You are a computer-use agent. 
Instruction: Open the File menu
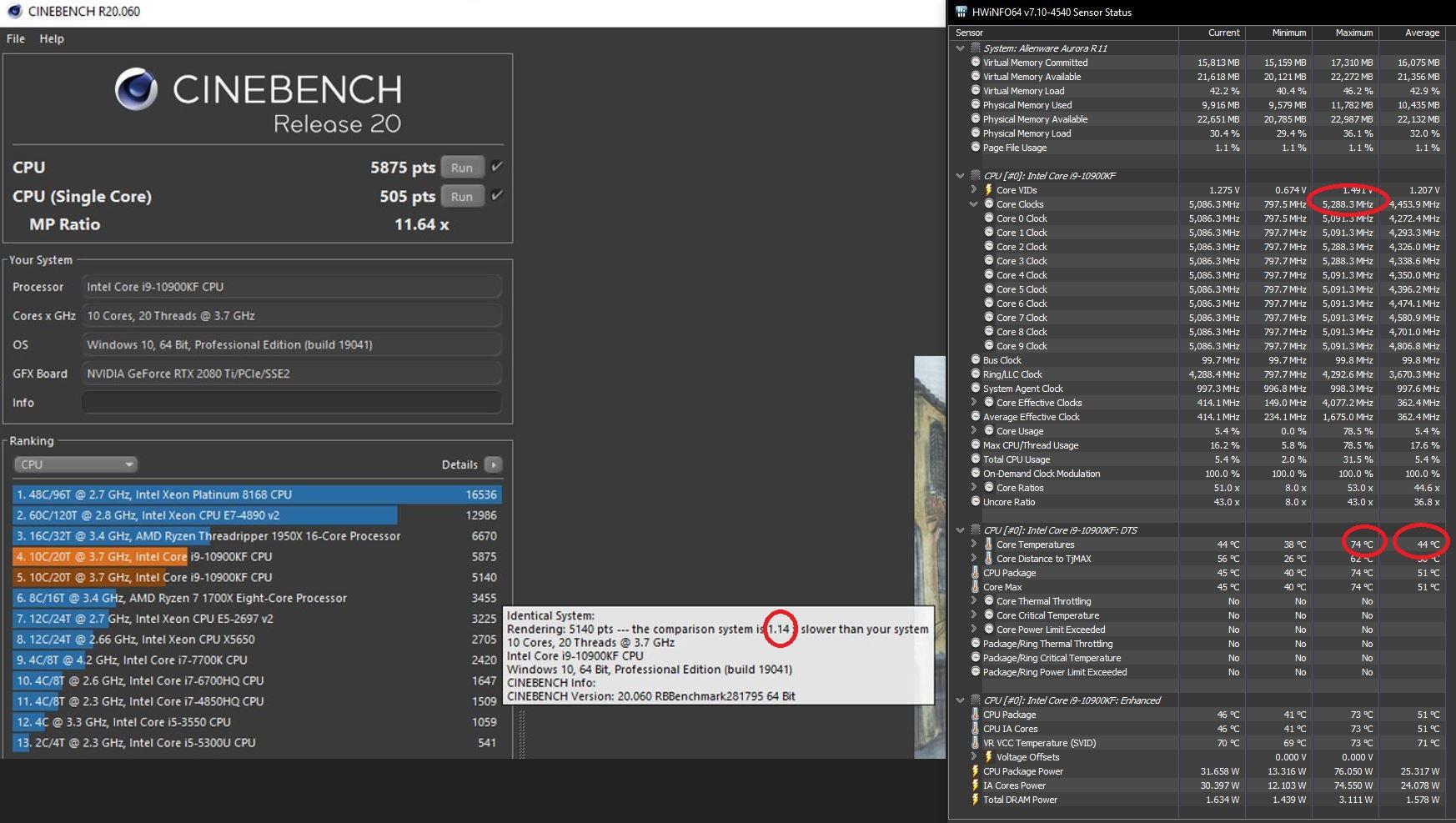pos(16,38)
